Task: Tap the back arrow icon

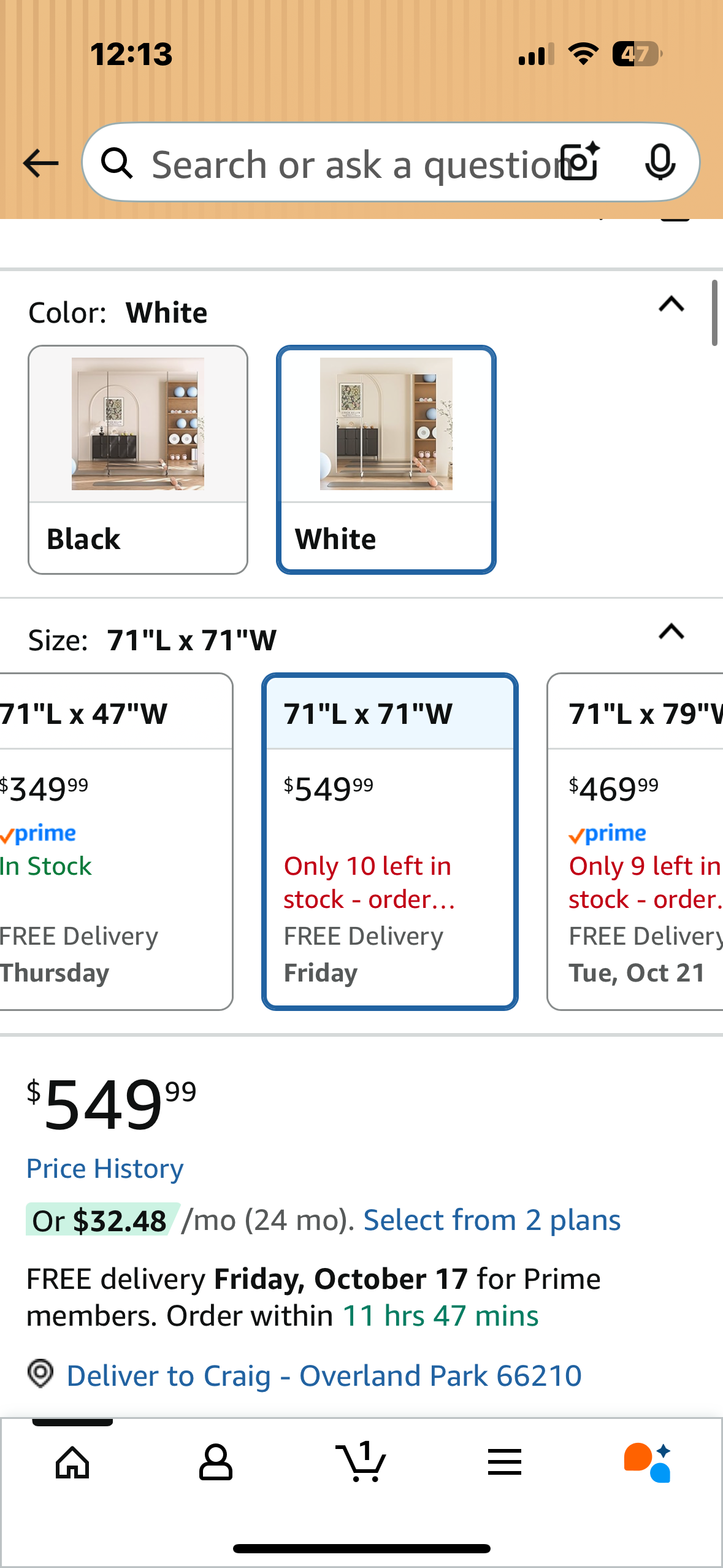Action: tap(40, 164)
